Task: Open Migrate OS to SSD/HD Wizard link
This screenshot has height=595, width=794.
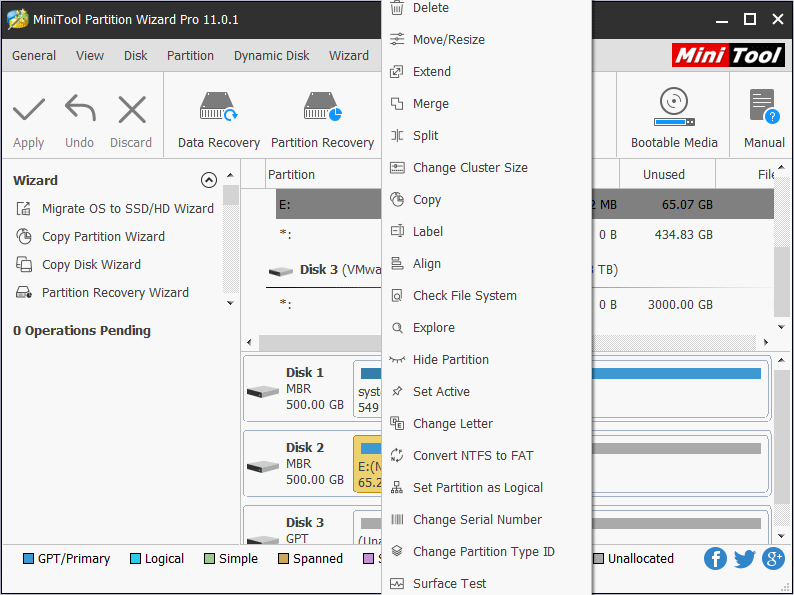Action: [x=128, y=209]
